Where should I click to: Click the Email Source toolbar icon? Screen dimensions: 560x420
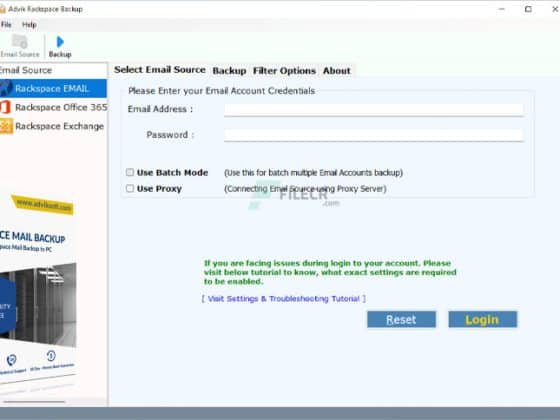(x=20, y=42)
